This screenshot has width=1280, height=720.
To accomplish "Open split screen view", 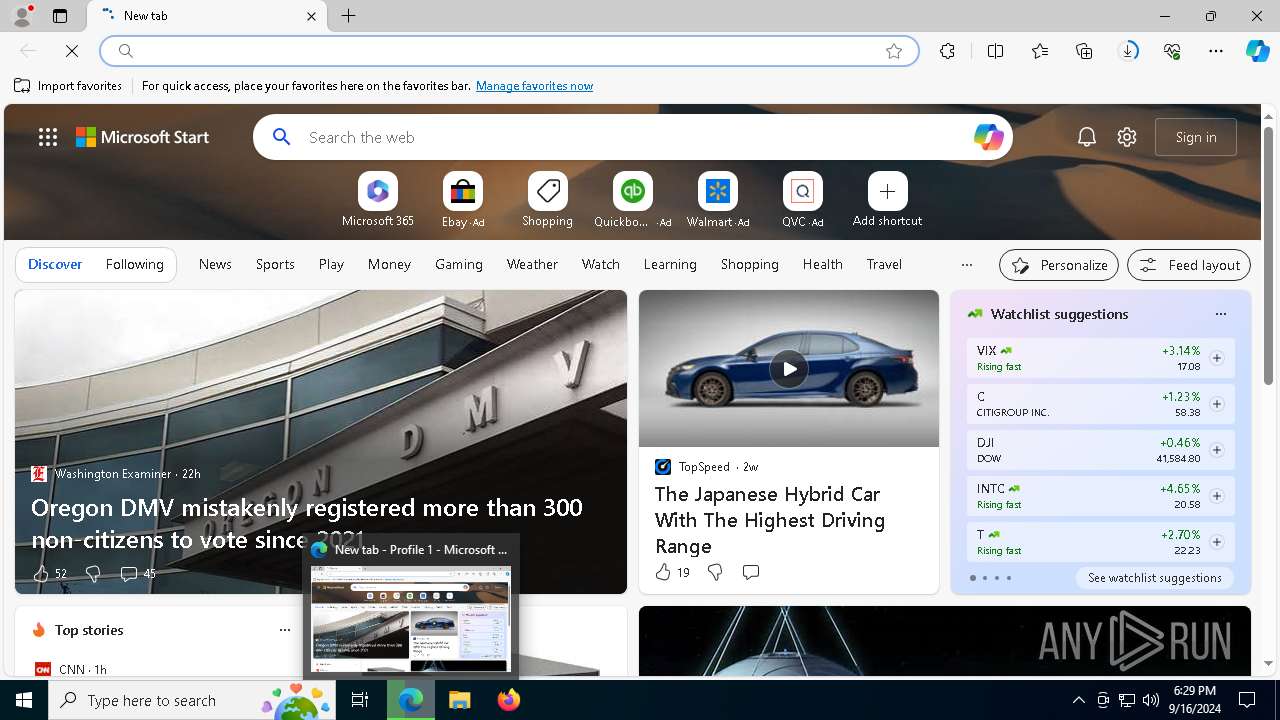I will click(x=995, y=51).
